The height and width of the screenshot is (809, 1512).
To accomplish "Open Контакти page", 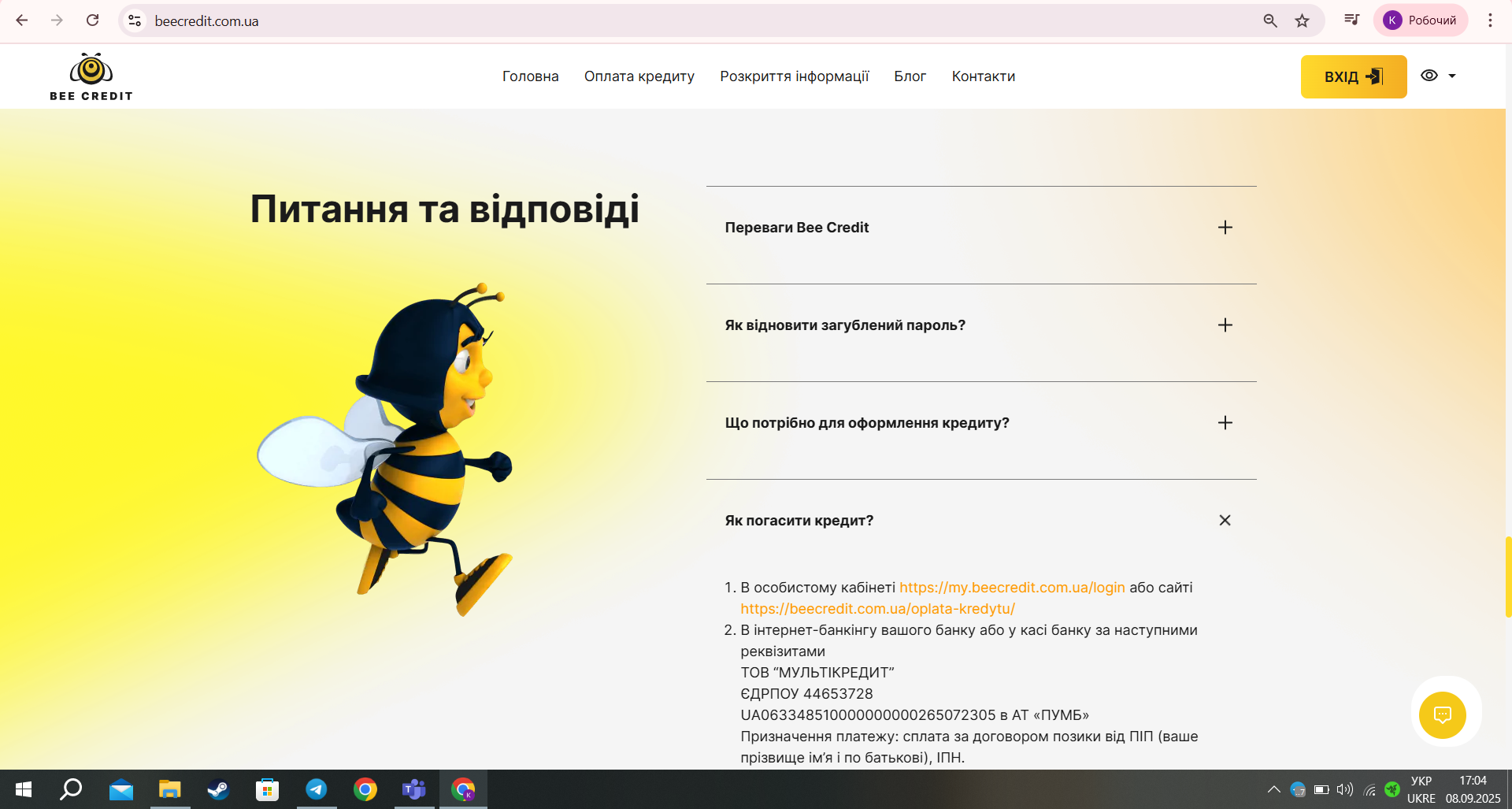I will pos(983,76).
